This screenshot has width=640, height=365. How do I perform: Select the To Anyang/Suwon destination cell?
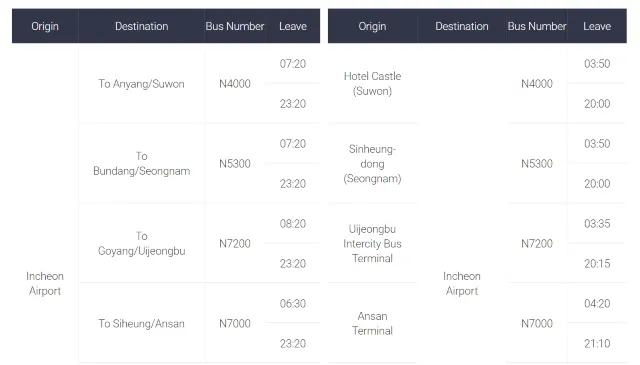click(141, 84)
